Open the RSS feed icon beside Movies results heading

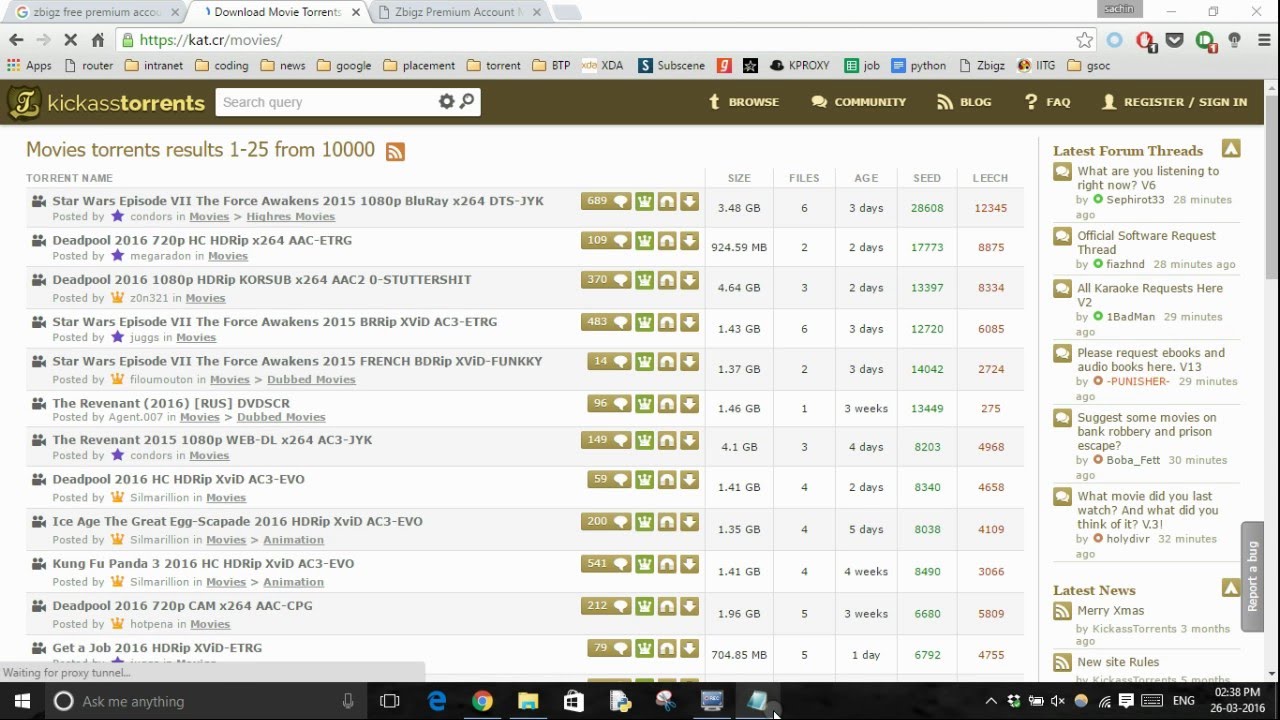(395, 152)
